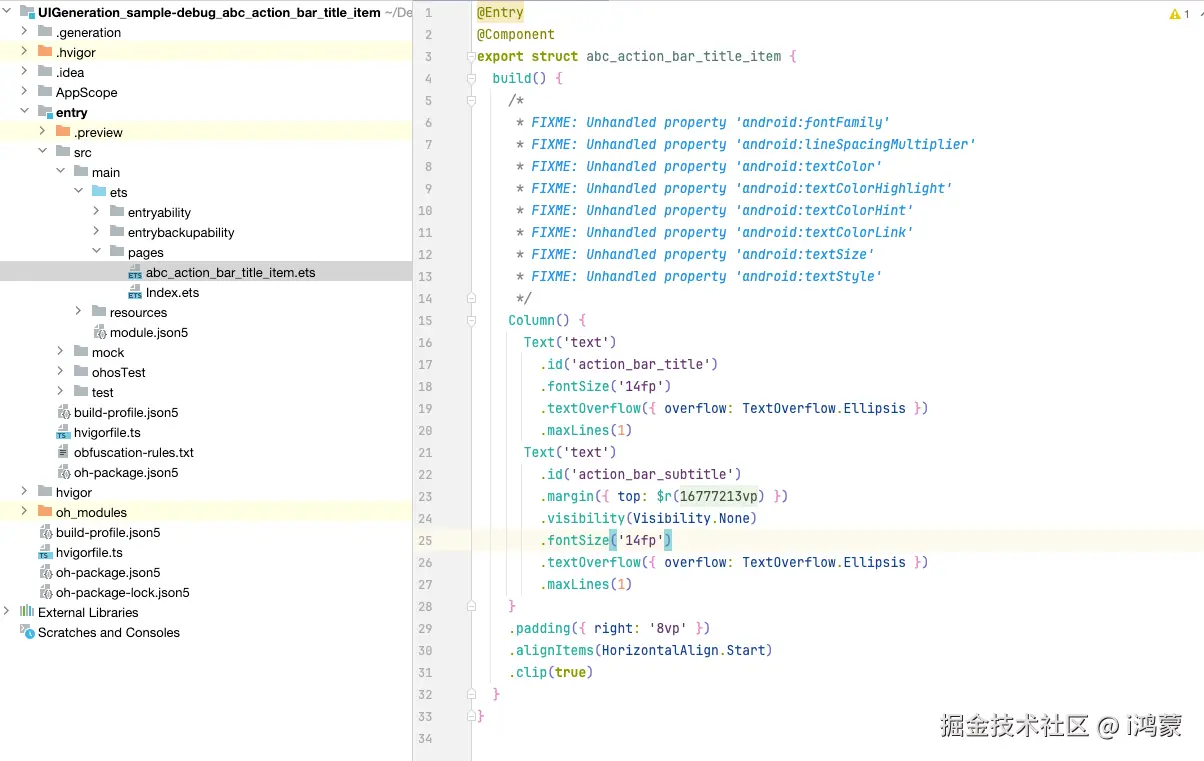
Task: Expand the .preview folder arrow
Action: pos(44,132)
